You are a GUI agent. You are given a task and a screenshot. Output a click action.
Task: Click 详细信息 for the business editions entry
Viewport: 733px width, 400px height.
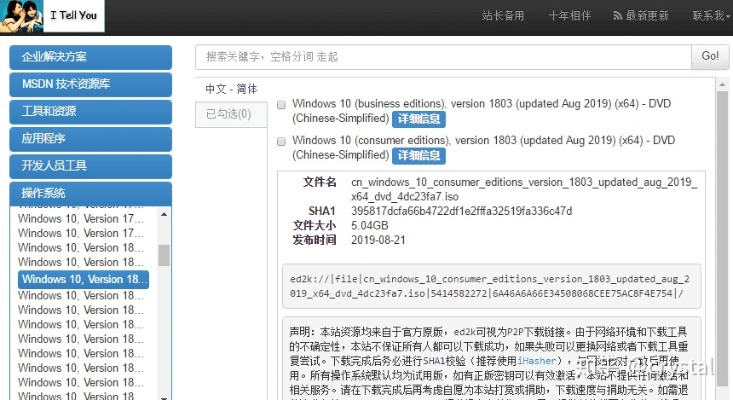pyautogui.click(x=418, y=119)
